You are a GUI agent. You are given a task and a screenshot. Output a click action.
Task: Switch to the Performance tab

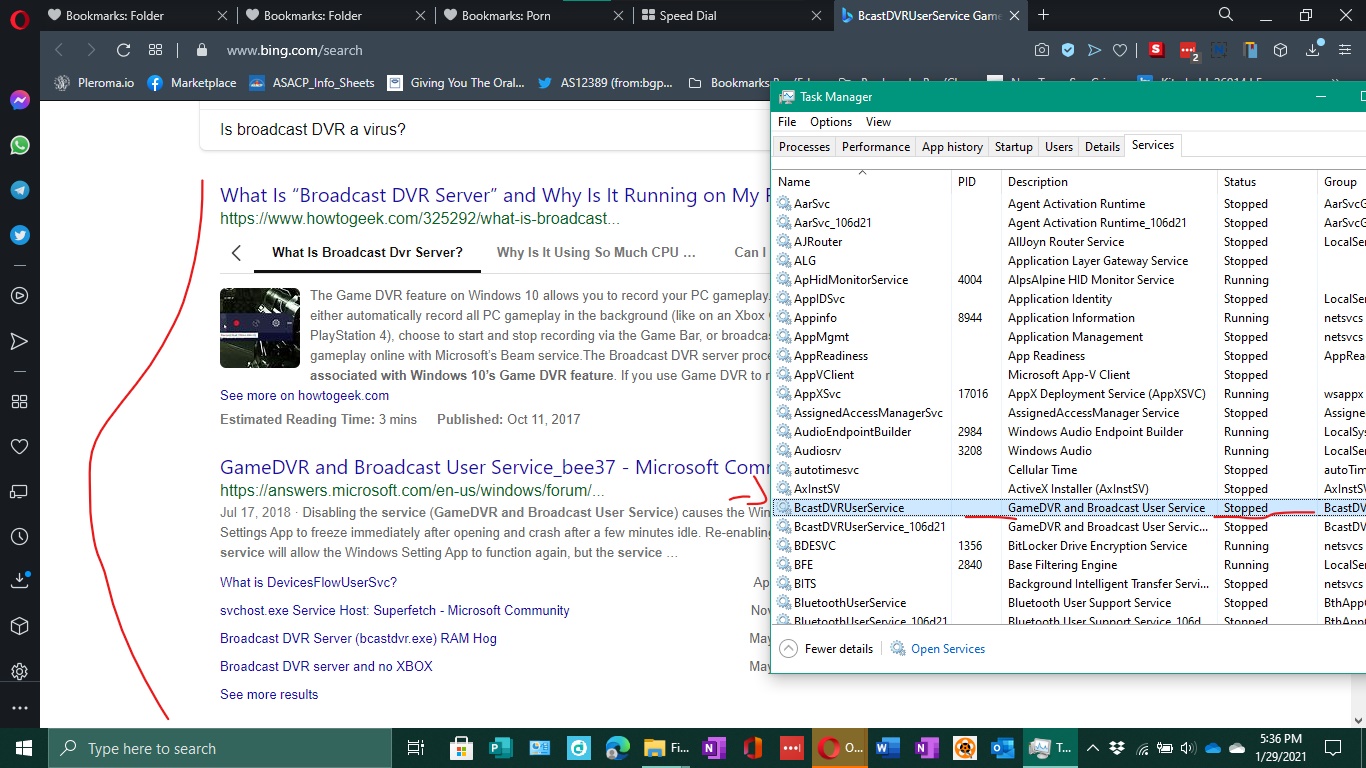pos(875,147)
